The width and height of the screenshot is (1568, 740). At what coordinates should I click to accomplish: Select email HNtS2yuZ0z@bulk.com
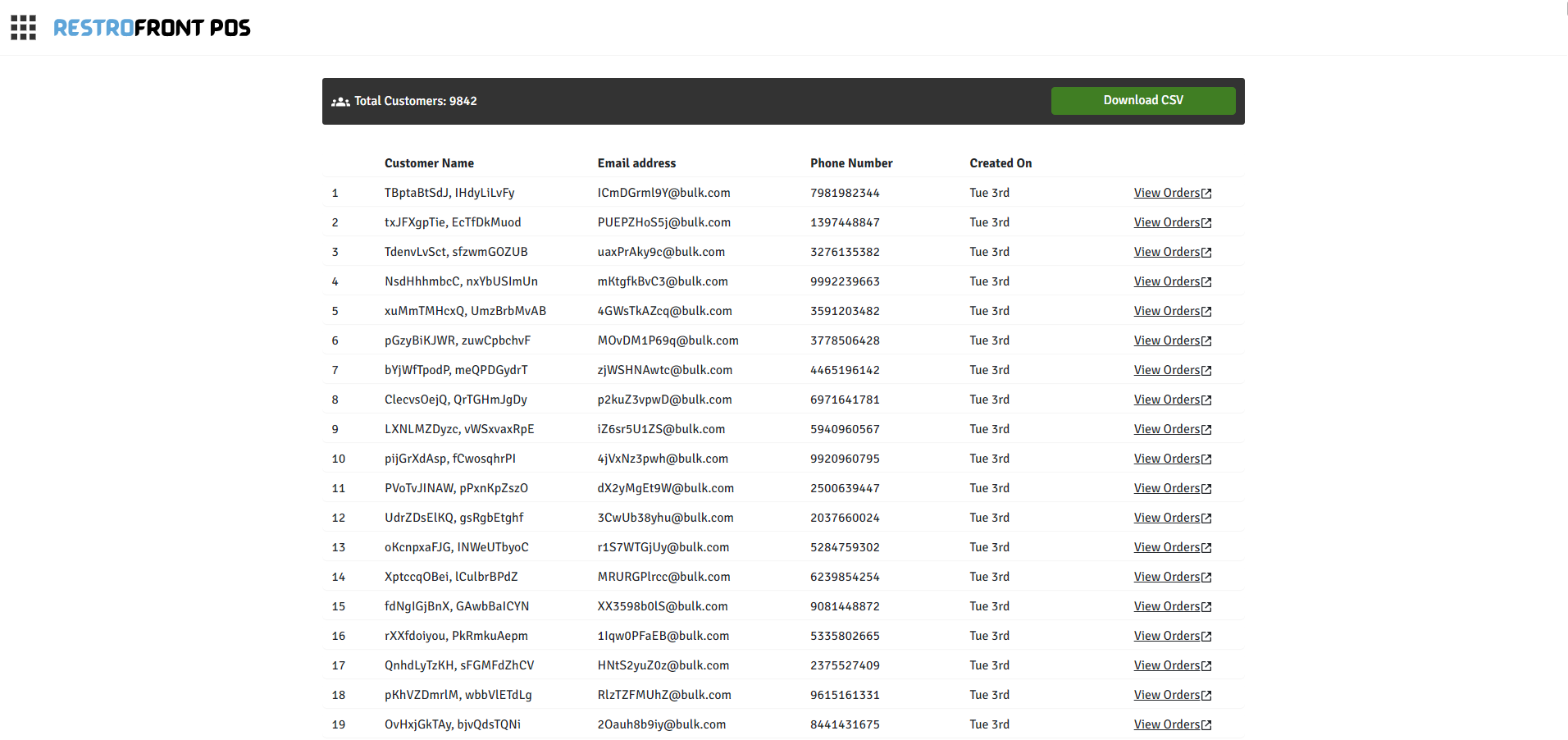[x=663, y=665]
